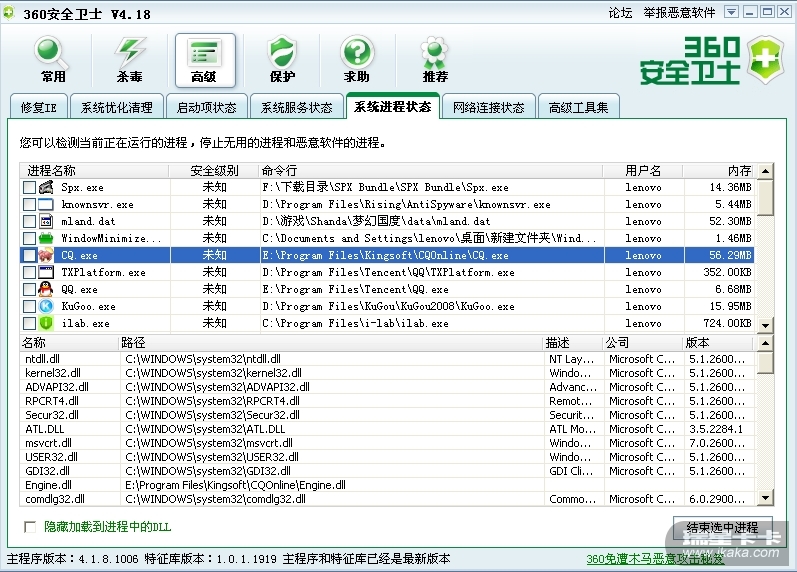Open the 举报恶意软件 report link
797x572 pixels.
[679, 13]
